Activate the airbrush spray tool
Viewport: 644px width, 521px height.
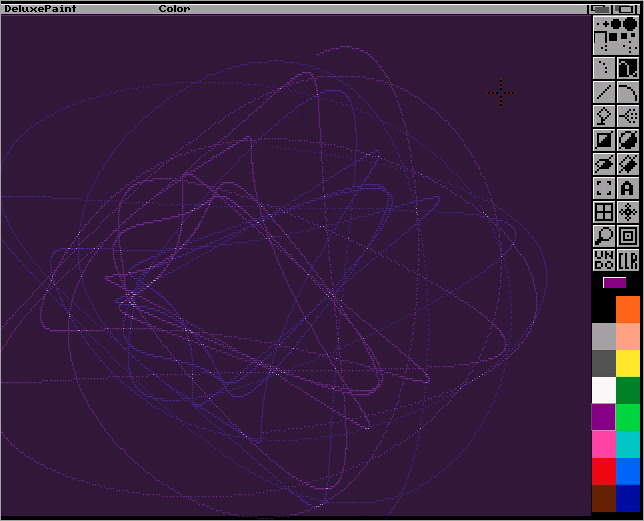pos(628,116)
